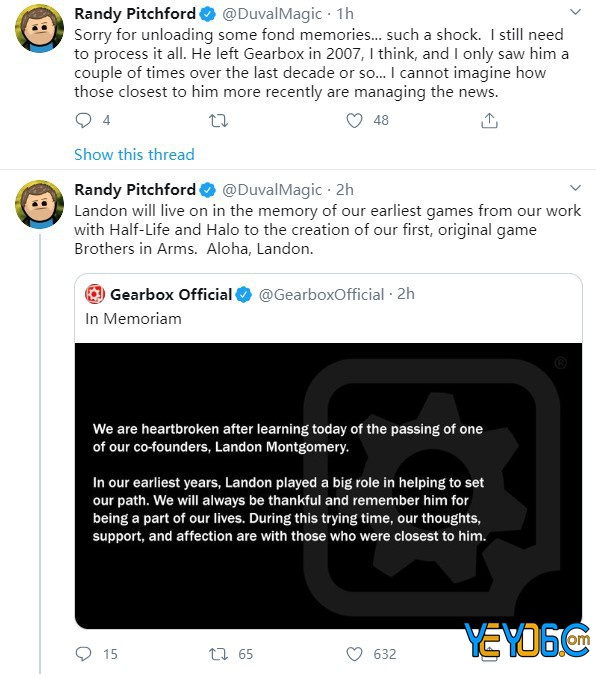Expand the second tweet's chevron menu
Viewport: 596px width, 678px height.
[575, 188]
